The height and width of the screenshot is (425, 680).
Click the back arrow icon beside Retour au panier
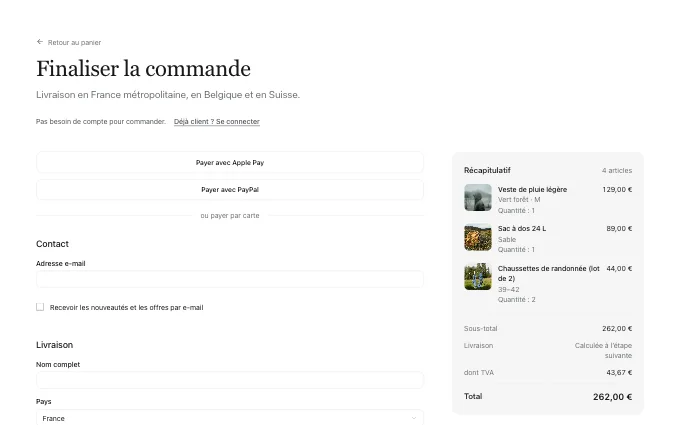(40, 42)
